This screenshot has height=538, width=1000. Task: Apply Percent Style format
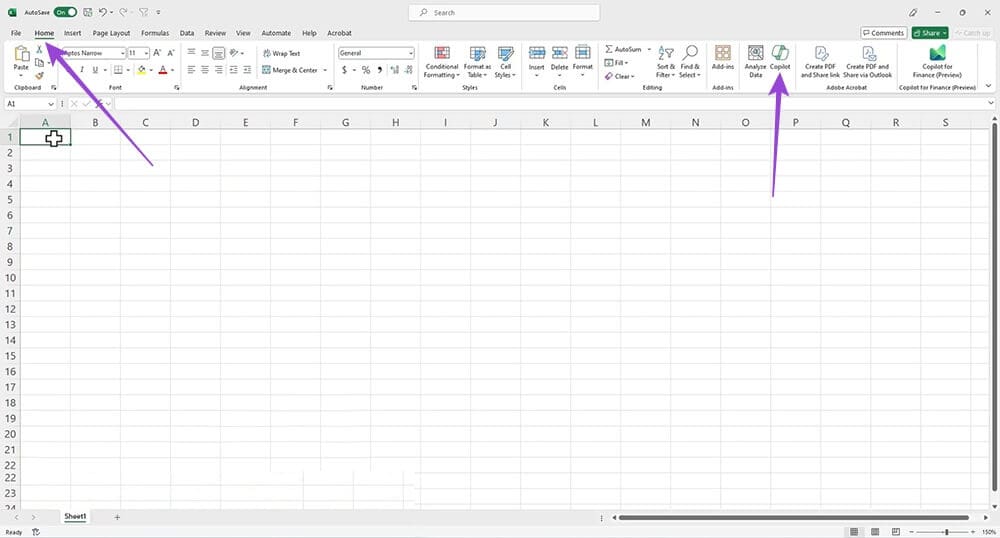[x=366, y=70]
